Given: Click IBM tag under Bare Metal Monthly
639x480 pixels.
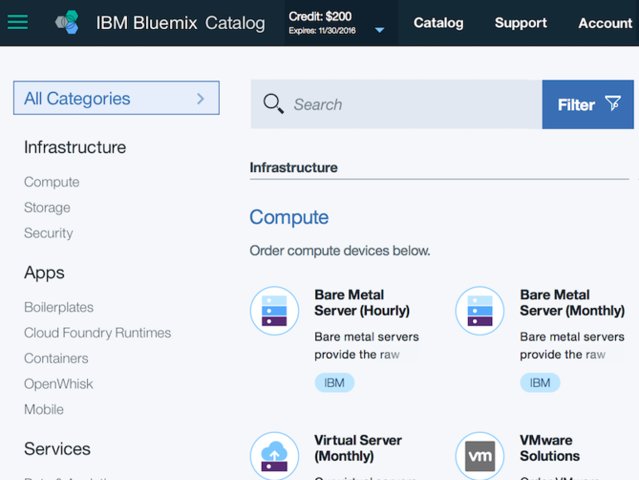Looking at the screenshot, I should [x=540, y=383].
